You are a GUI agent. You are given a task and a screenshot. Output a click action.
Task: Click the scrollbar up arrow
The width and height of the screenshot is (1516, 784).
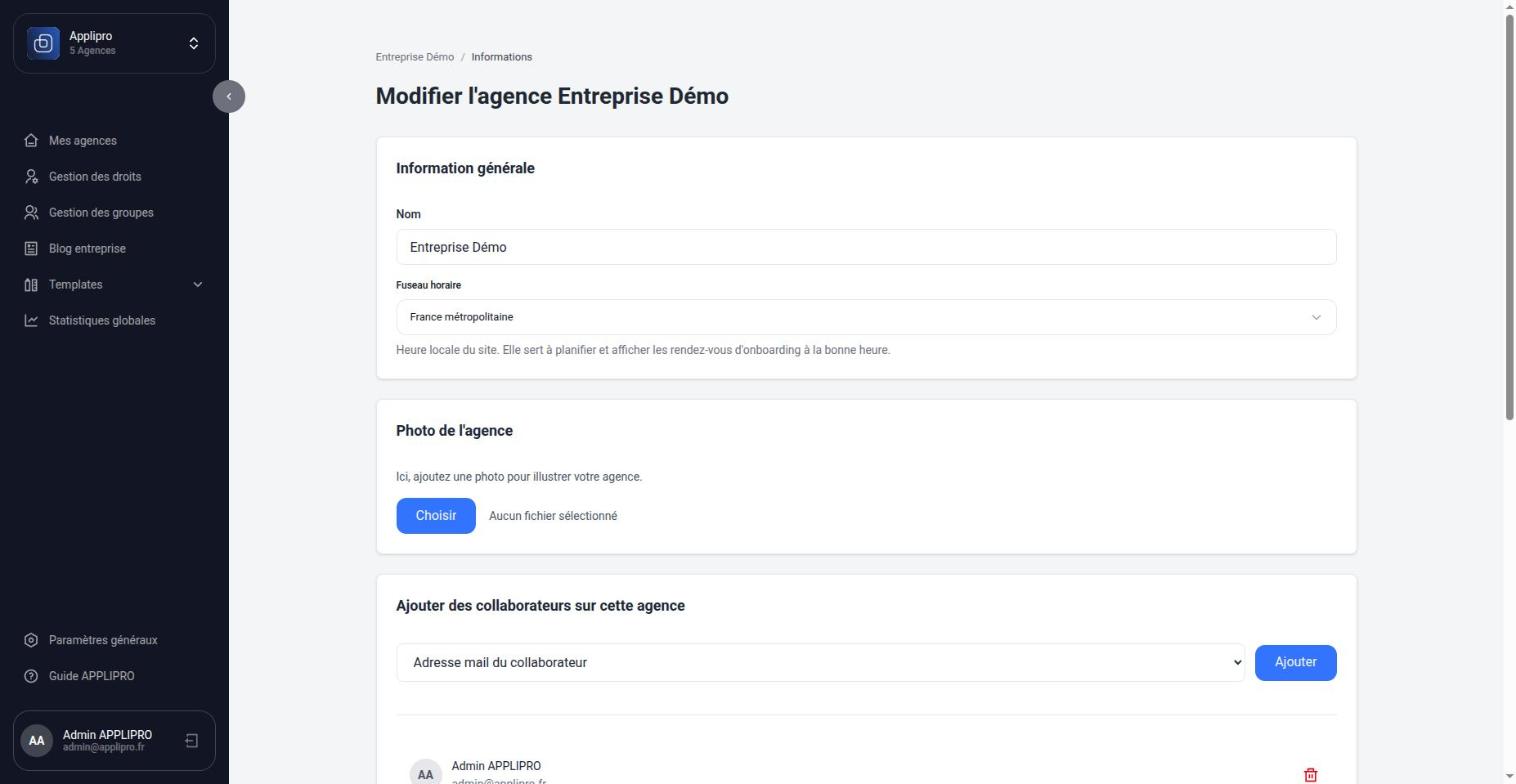pos(1509,7)
